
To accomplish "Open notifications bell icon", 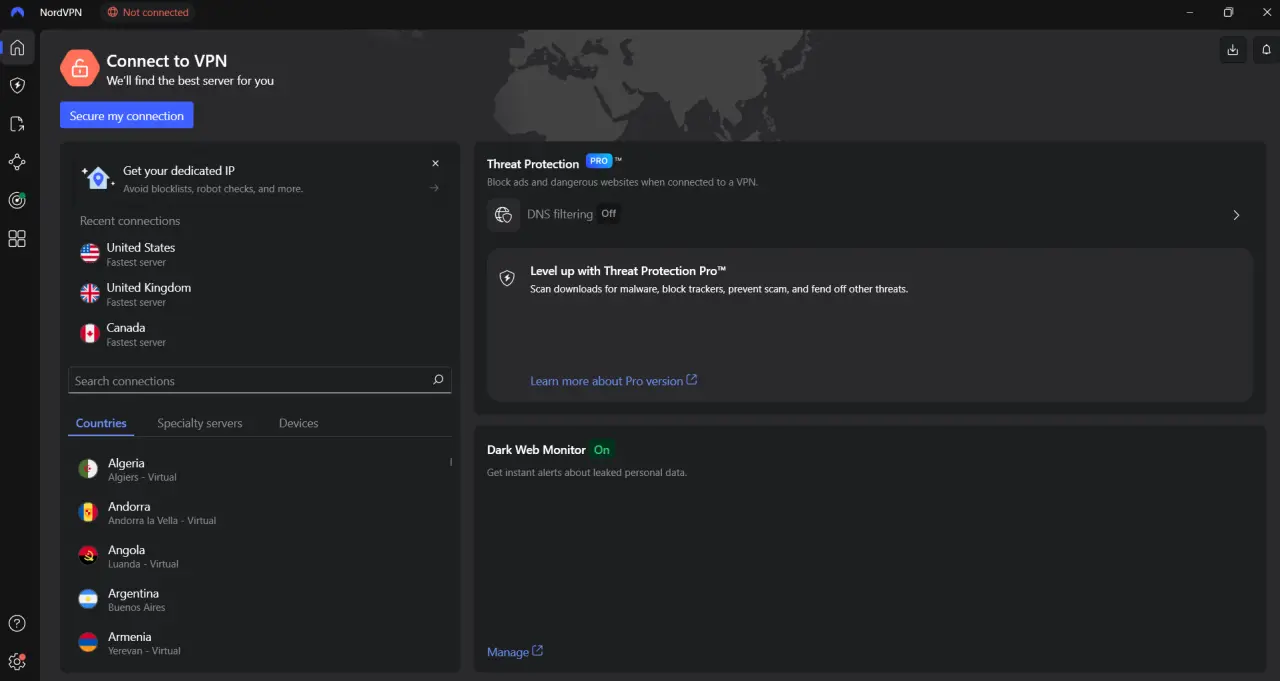I will point(1266,50).
